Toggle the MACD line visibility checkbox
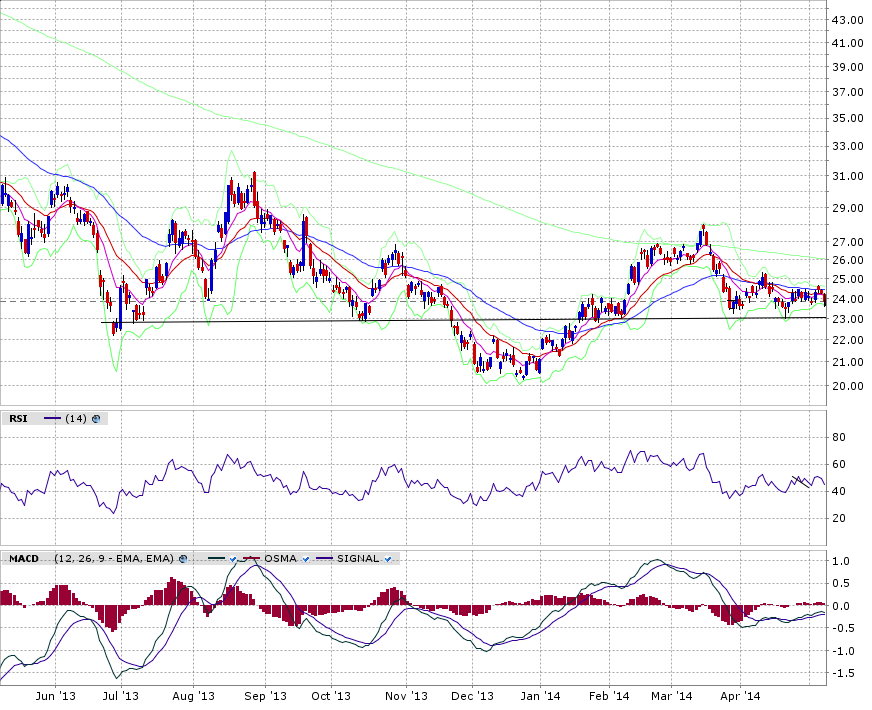Viewport: 872px width, 710px height. (x=232, y=559)
